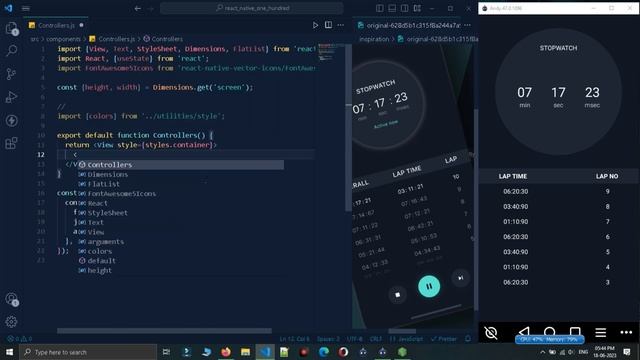Select the 'colors' autocomplete suggestion
640x360 pixels.
tap(181, 251)
